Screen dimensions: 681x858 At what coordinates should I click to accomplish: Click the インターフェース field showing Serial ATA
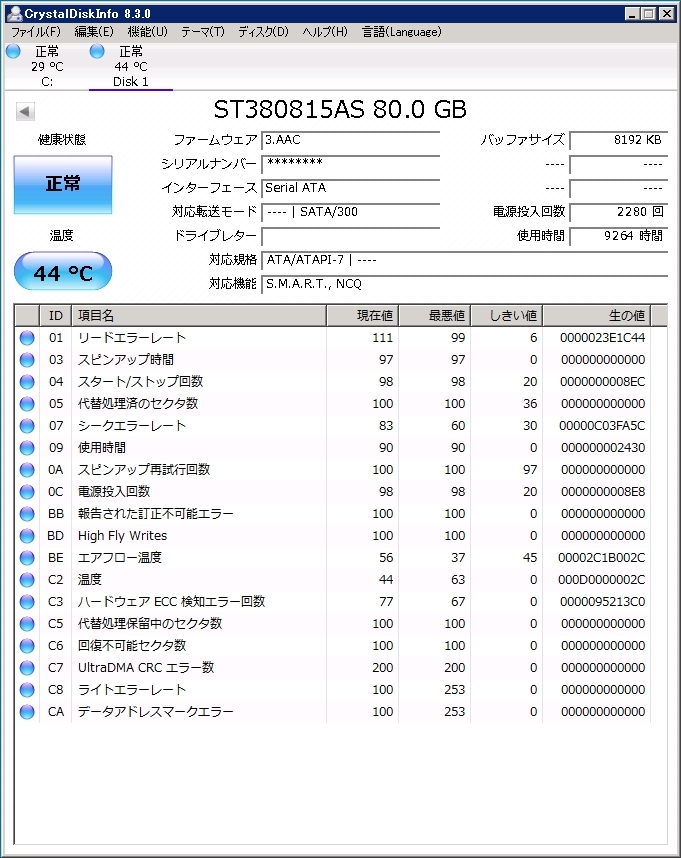[x=351, y=188]
